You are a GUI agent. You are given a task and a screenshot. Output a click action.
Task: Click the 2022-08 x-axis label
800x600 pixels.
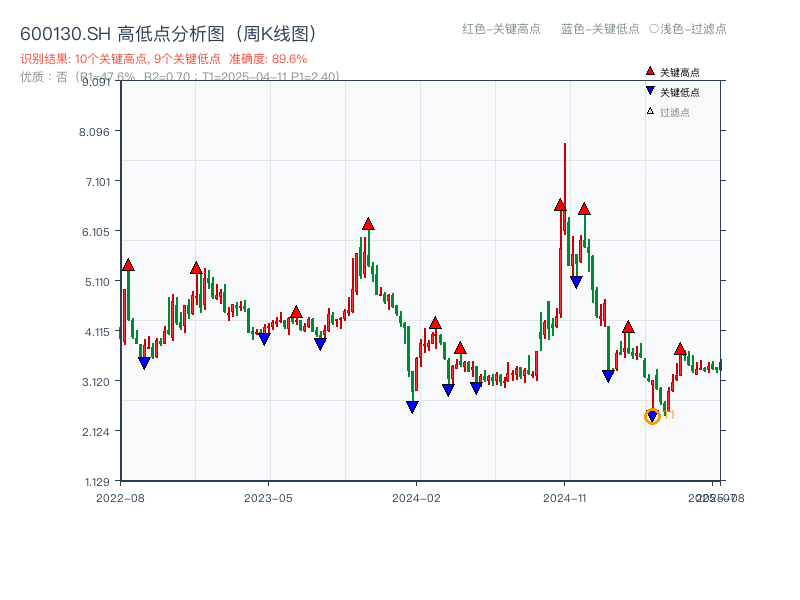[x=120, y=498]
